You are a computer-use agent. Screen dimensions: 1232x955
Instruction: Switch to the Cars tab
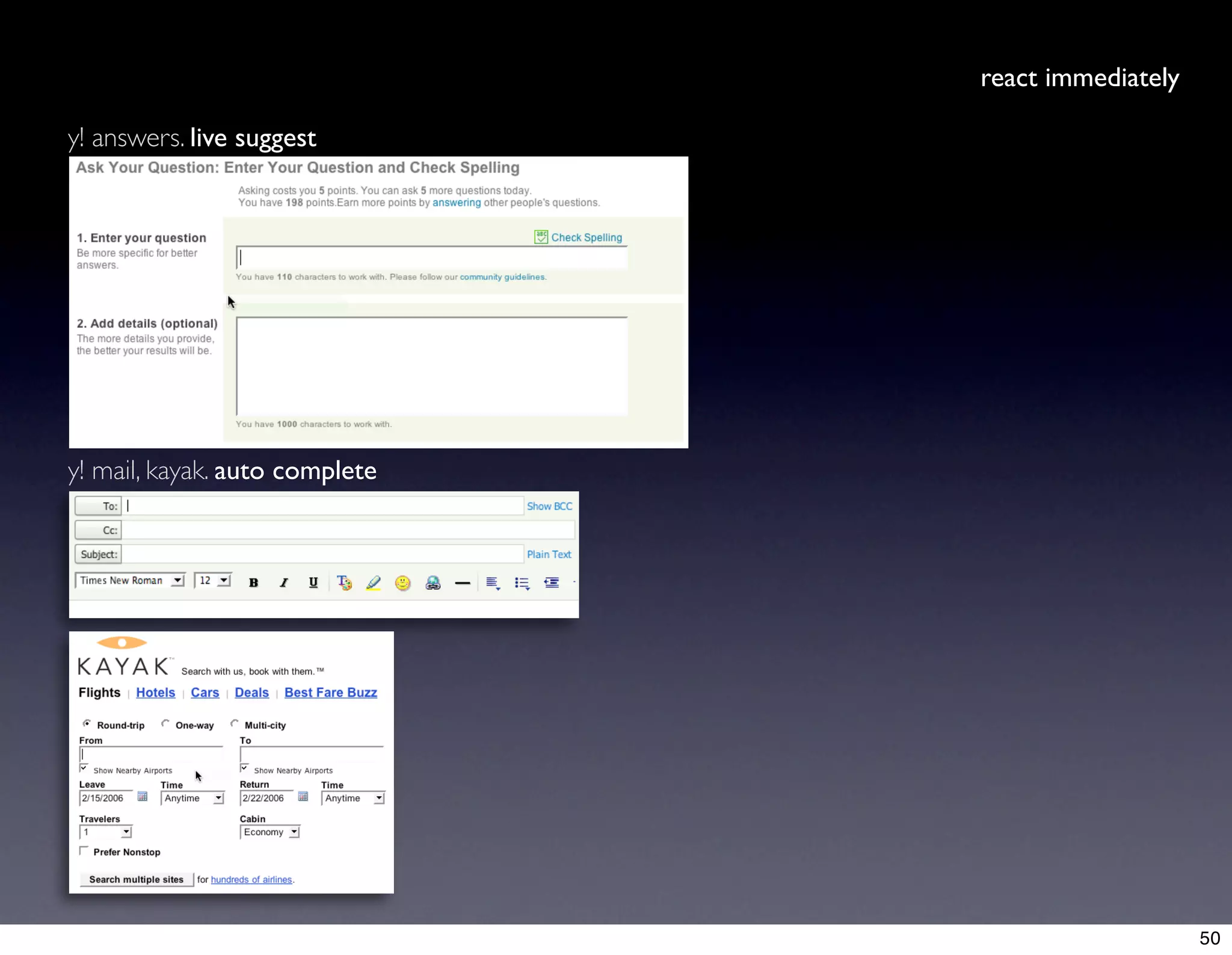click(205, 693)
